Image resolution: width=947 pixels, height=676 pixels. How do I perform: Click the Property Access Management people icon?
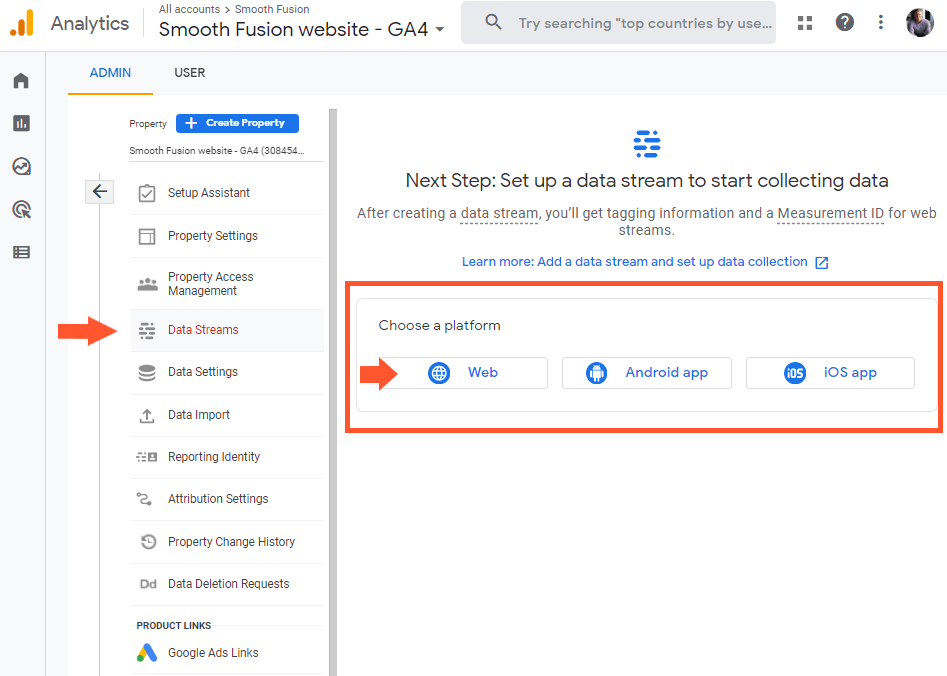tap(147, 284)
